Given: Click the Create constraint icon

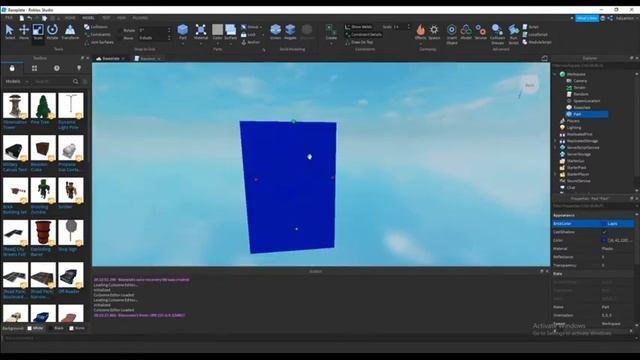Looking at the screenshot, I should (x=331, y=31).
